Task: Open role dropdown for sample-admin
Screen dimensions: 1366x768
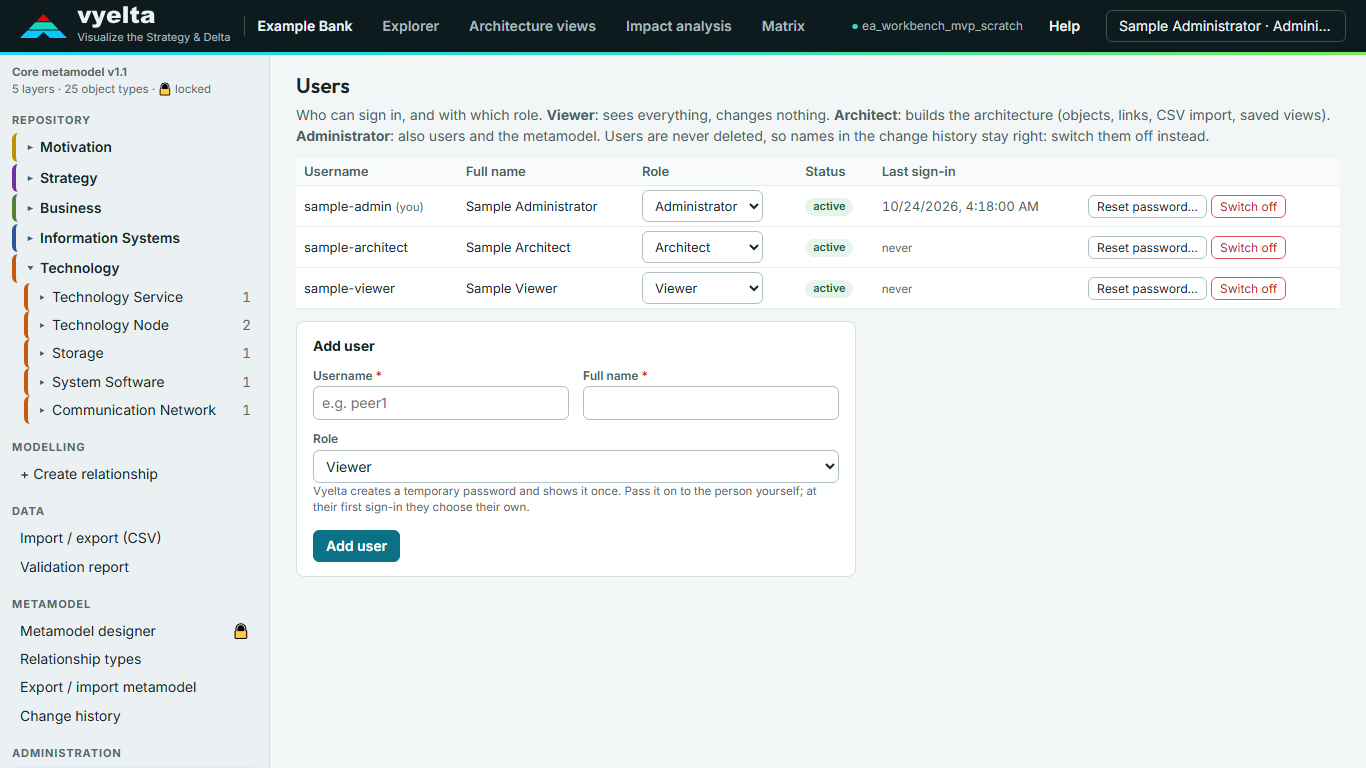Action: tap(702, 206)
